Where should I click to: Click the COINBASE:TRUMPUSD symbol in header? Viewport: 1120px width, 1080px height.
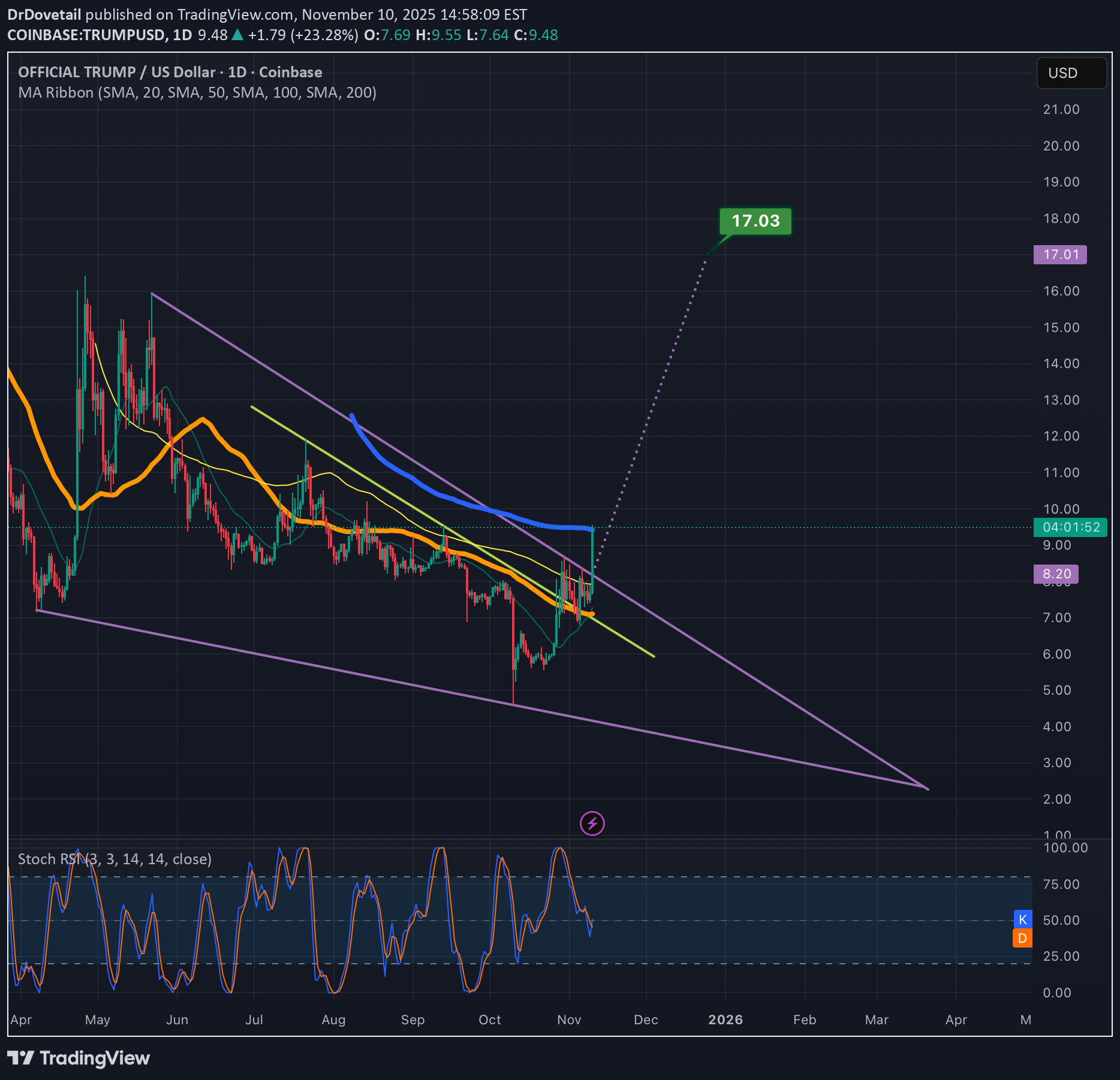(x=86, y=35)
